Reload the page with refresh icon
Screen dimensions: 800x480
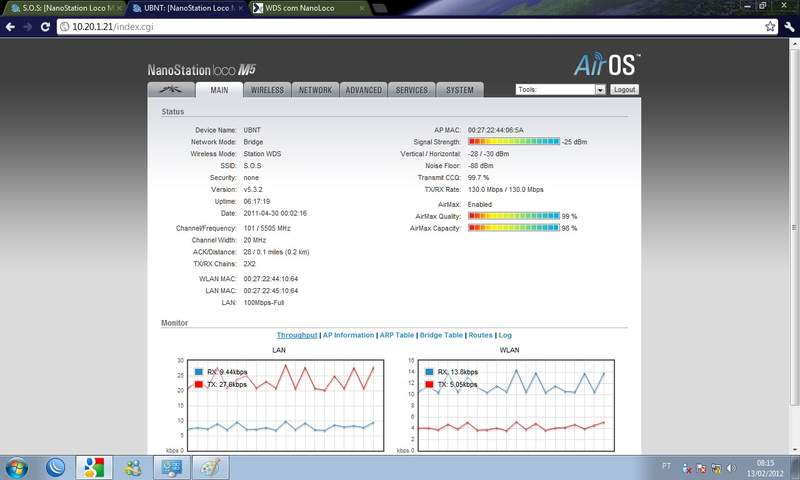tap(45, 27)
